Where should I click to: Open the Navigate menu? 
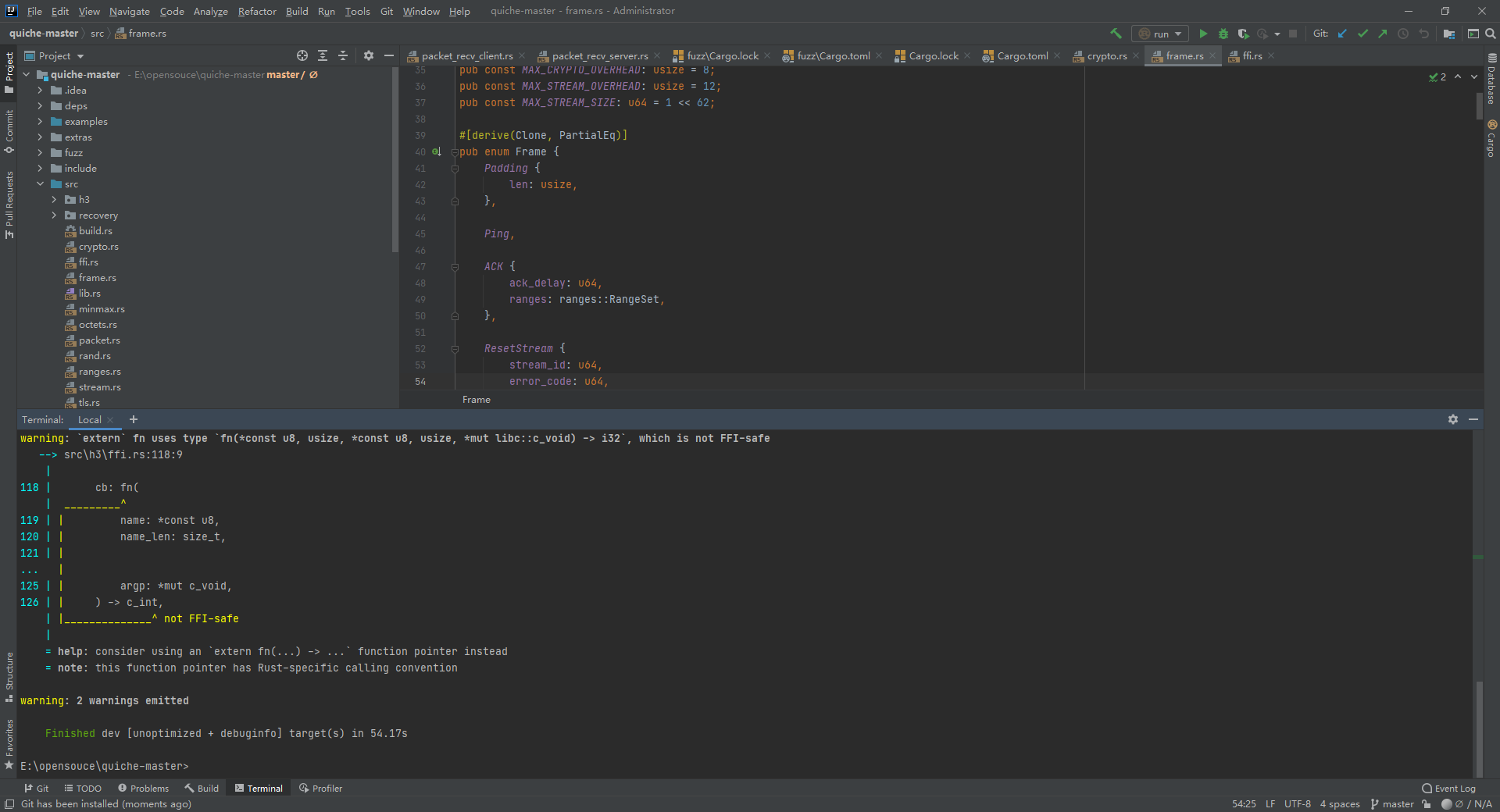tap(130, 11)
